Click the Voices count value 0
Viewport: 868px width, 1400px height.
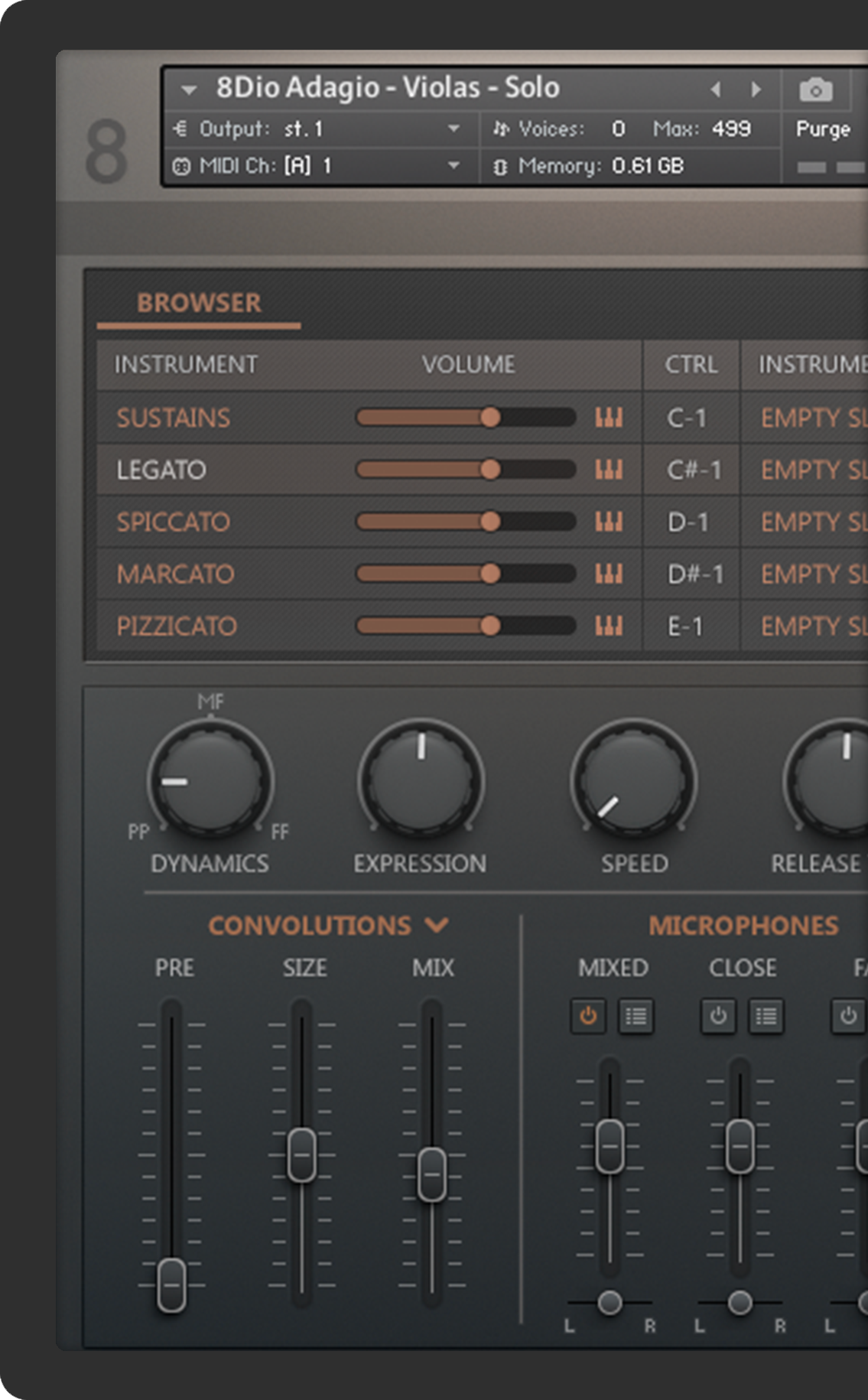click(618, 129)
